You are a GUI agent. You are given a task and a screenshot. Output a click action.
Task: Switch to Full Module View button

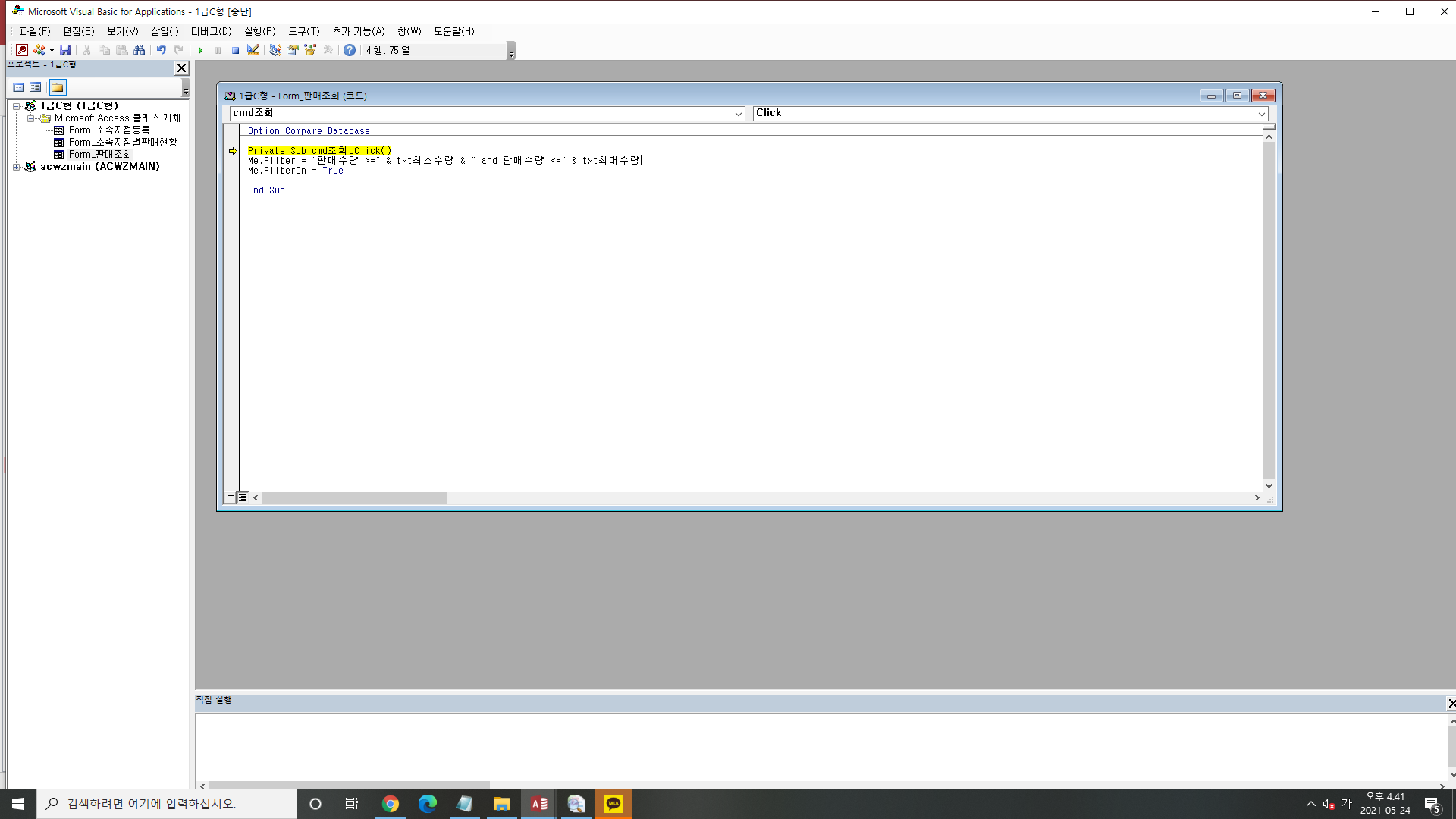tap(243, 497)
